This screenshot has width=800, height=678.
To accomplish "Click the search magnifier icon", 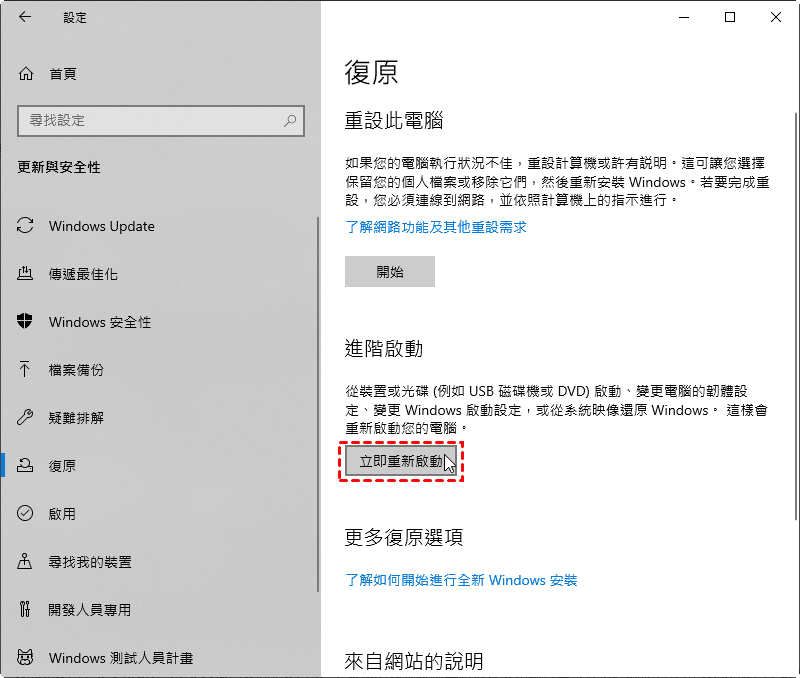I will coord(290,121).
